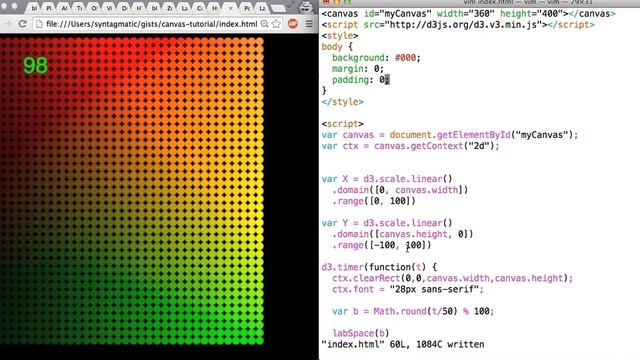Close the active browser tab

pyautogui.click(x=231, y=8)
